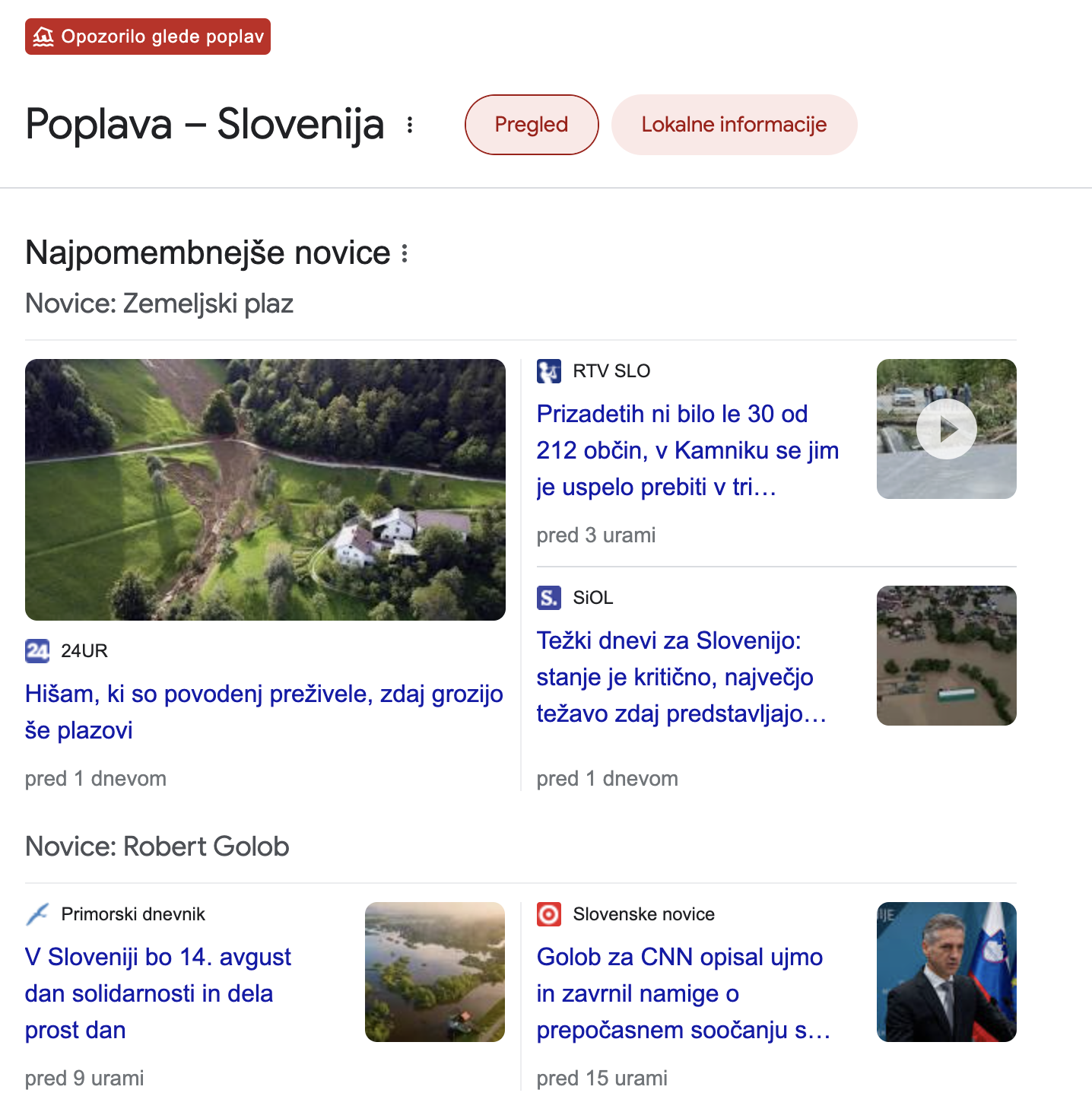Viewport: 1092px width, 1112px height.
Task: Switch to the Pregled tab
Action: 531,125
